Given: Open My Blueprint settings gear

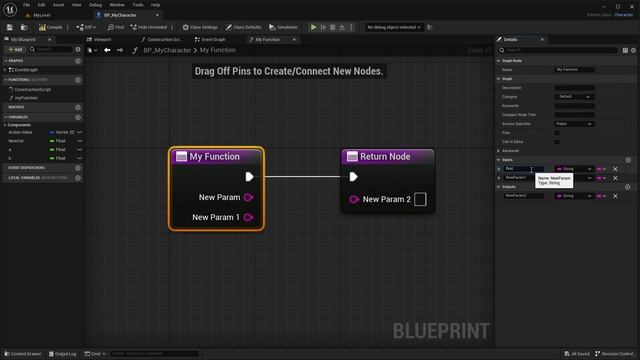Looking at the screenshot, I should [x=78, y=49].
